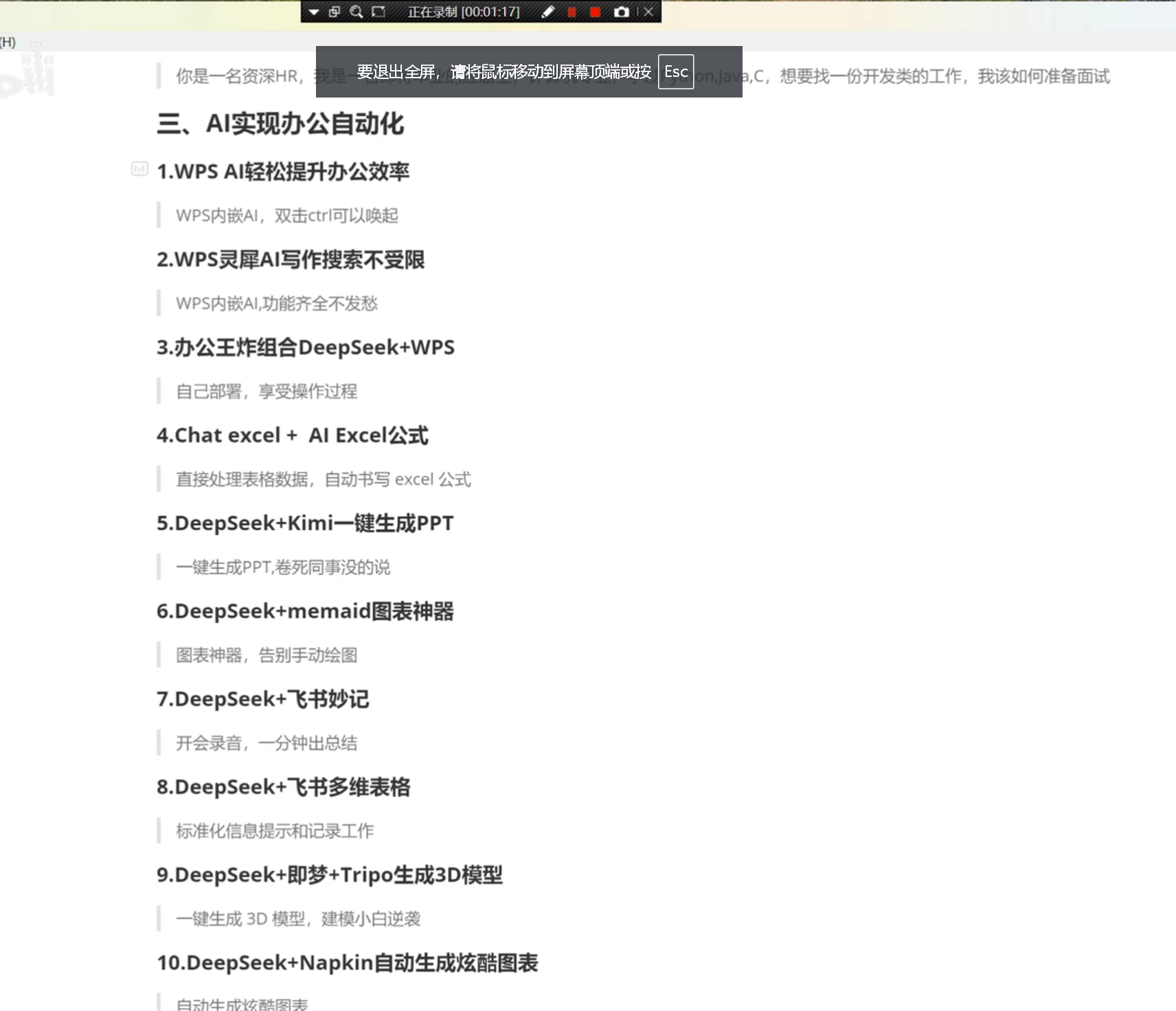Screen dimensions: 1176x1011
Task: Click quote 直接处理表格数据，自动书写 excel 公式
Action: [x=324, y=479]
